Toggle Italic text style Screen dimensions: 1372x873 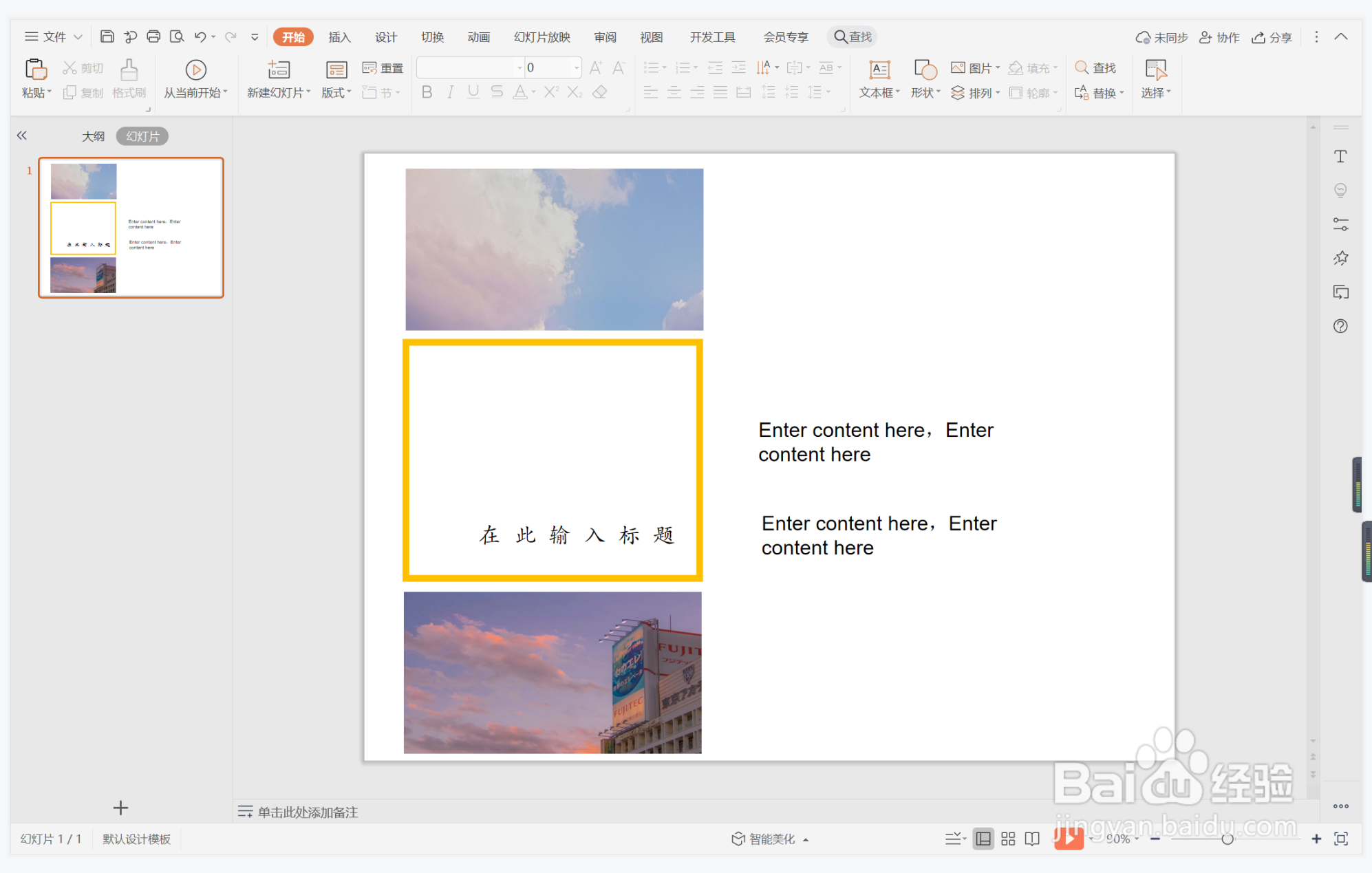tap(450, 92)
